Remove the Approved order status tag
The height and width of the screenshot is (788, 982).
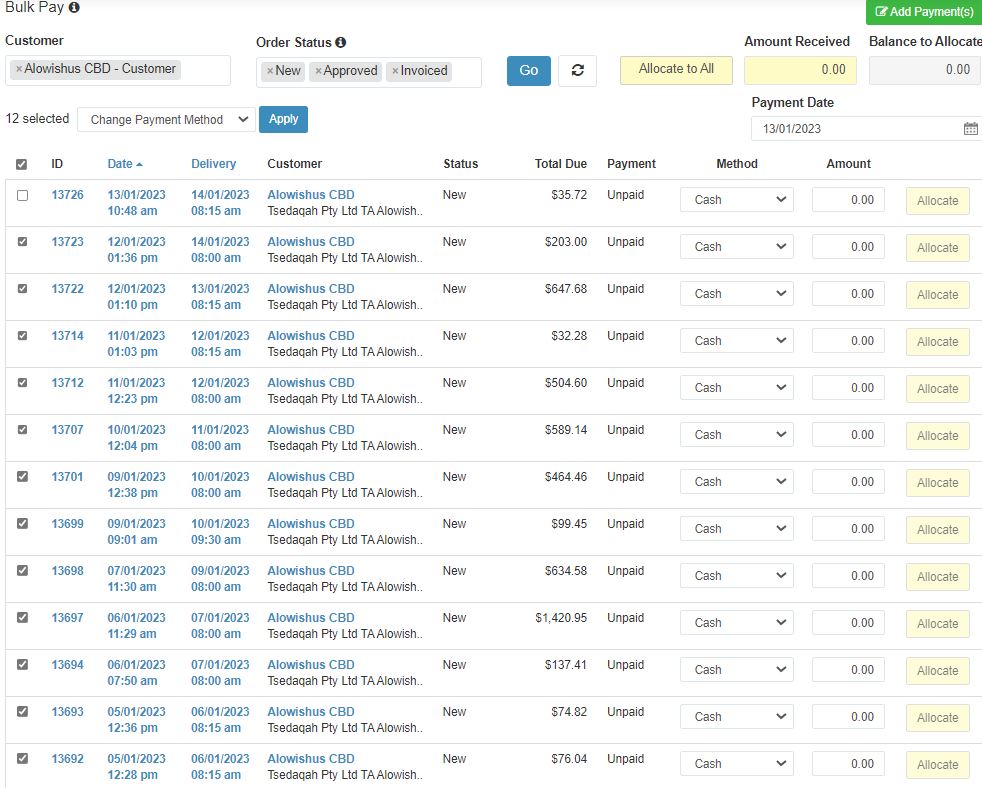tap(318, 71)
